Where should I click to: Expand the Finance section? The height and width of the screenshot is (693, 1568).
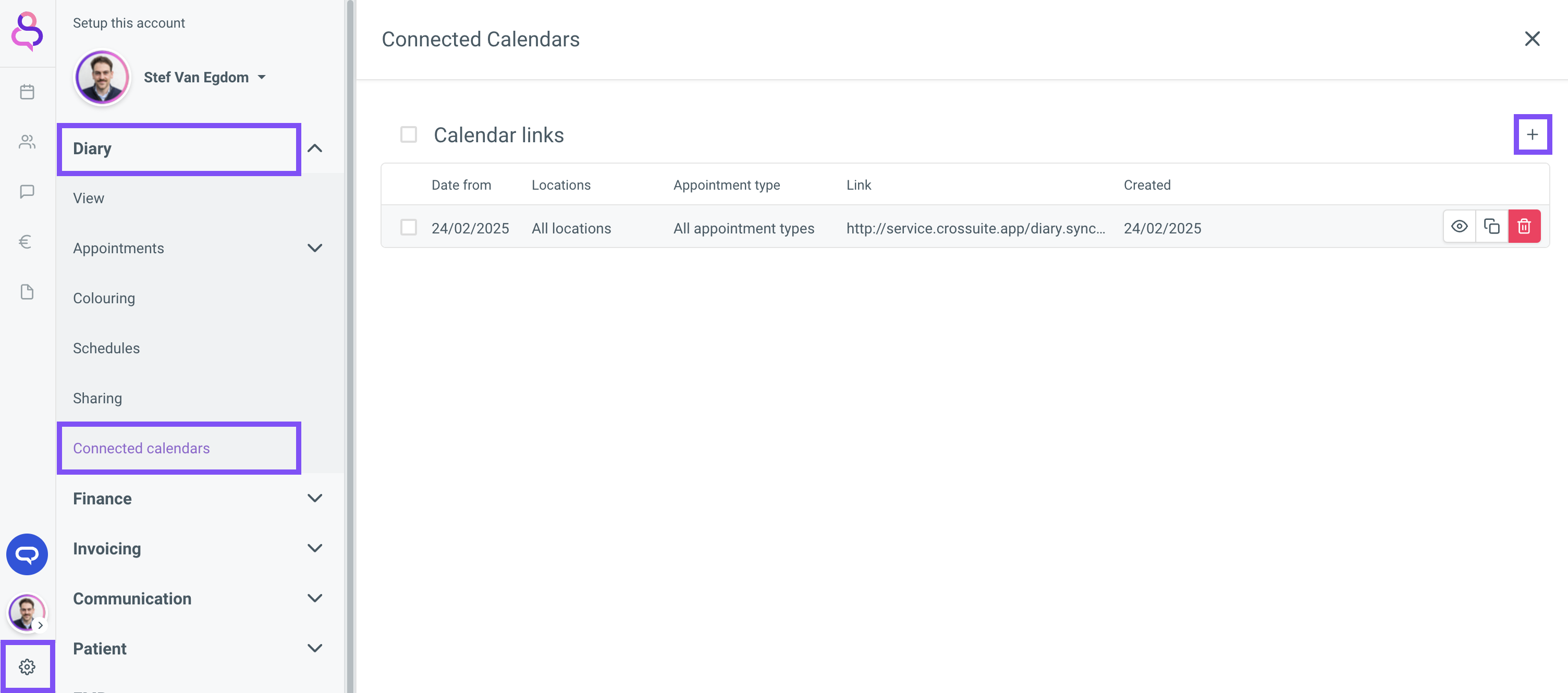[x=315, y=498]
